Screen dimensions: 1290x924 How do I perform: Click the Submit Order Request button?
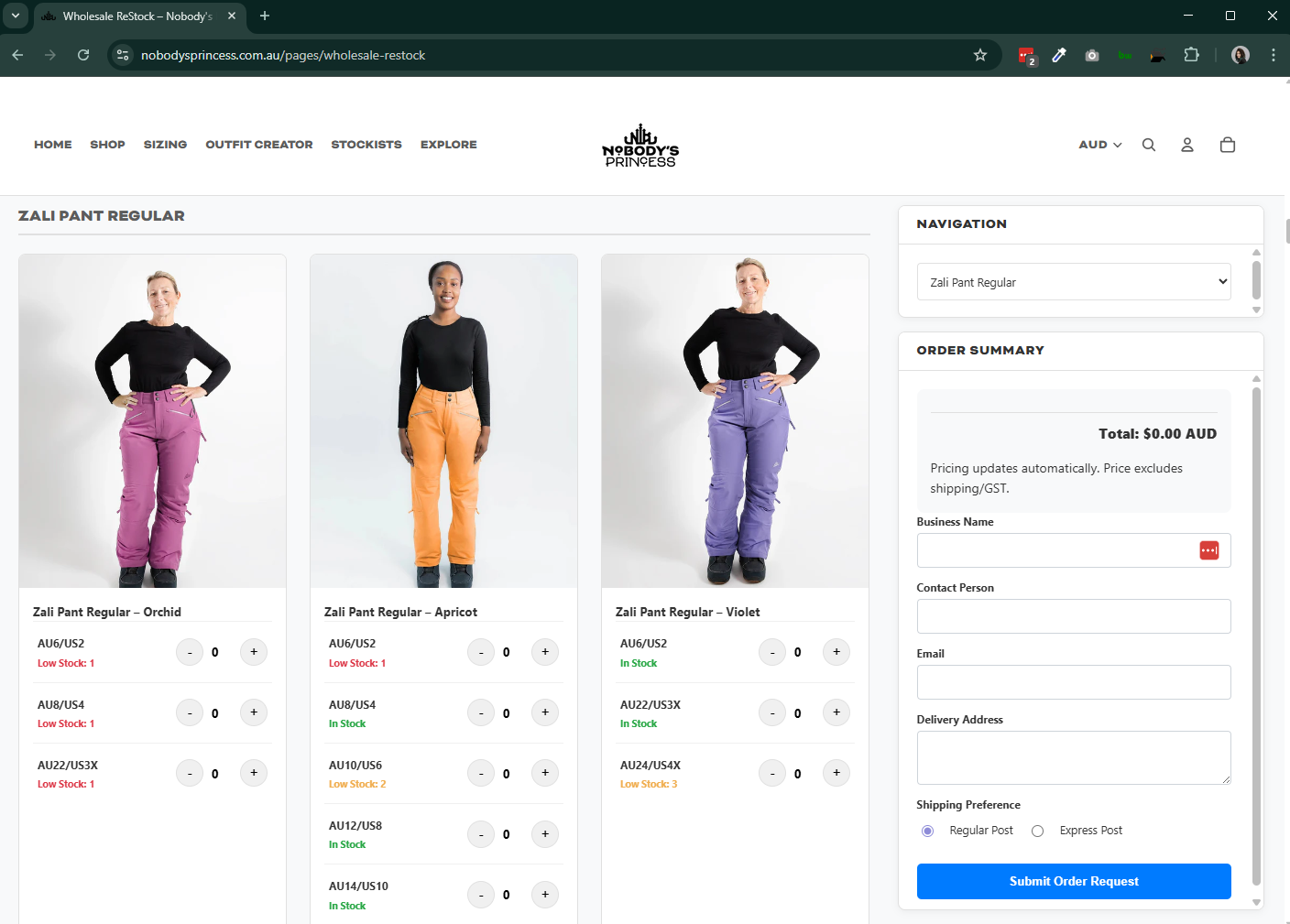pyautogui.click(x=1073, y=881)
